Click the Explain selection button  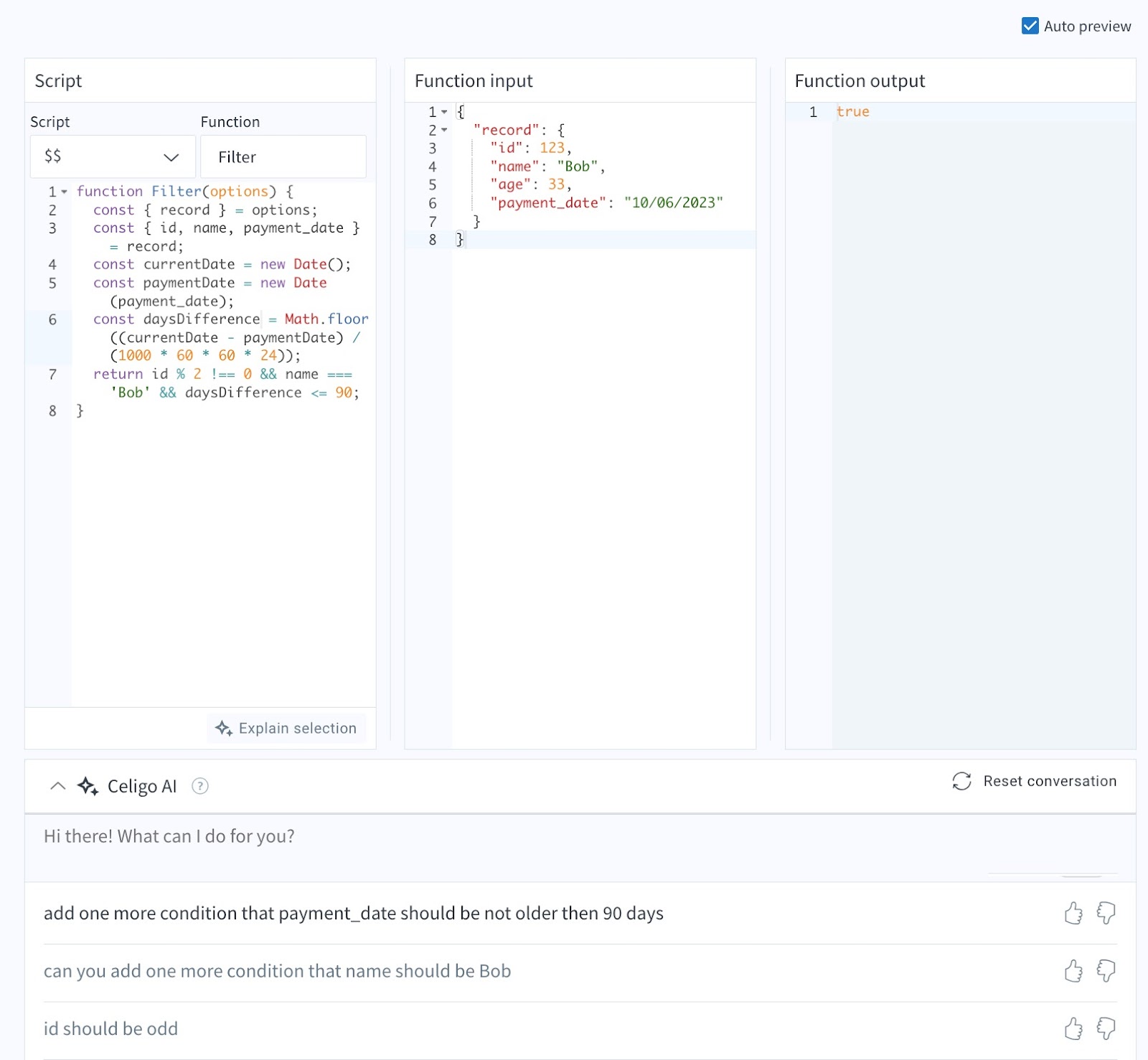pyautogui.click(x=286, y=728)
